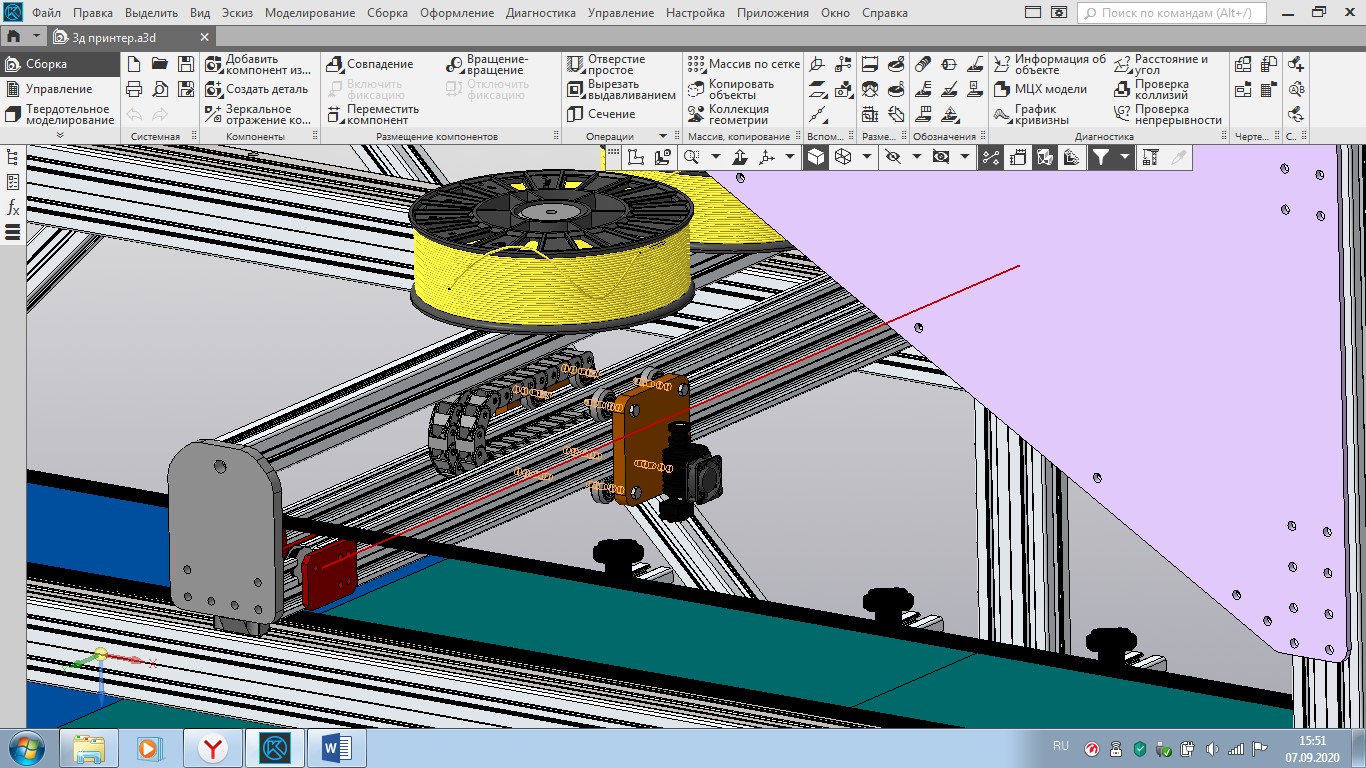The image size is (1366, 768).
Task: Click the Совпадение mate tool
Action: tap(370, 64)
